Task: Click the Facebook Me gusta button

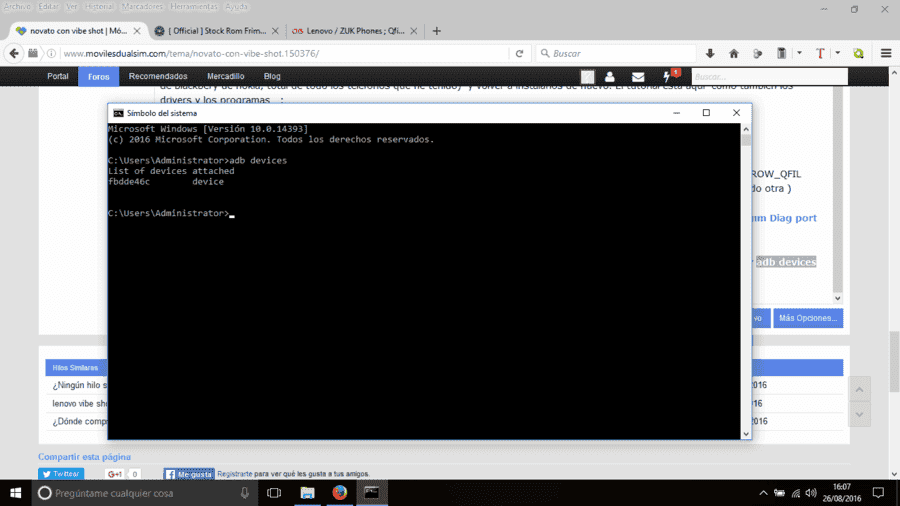Action: tap(189, 474)
